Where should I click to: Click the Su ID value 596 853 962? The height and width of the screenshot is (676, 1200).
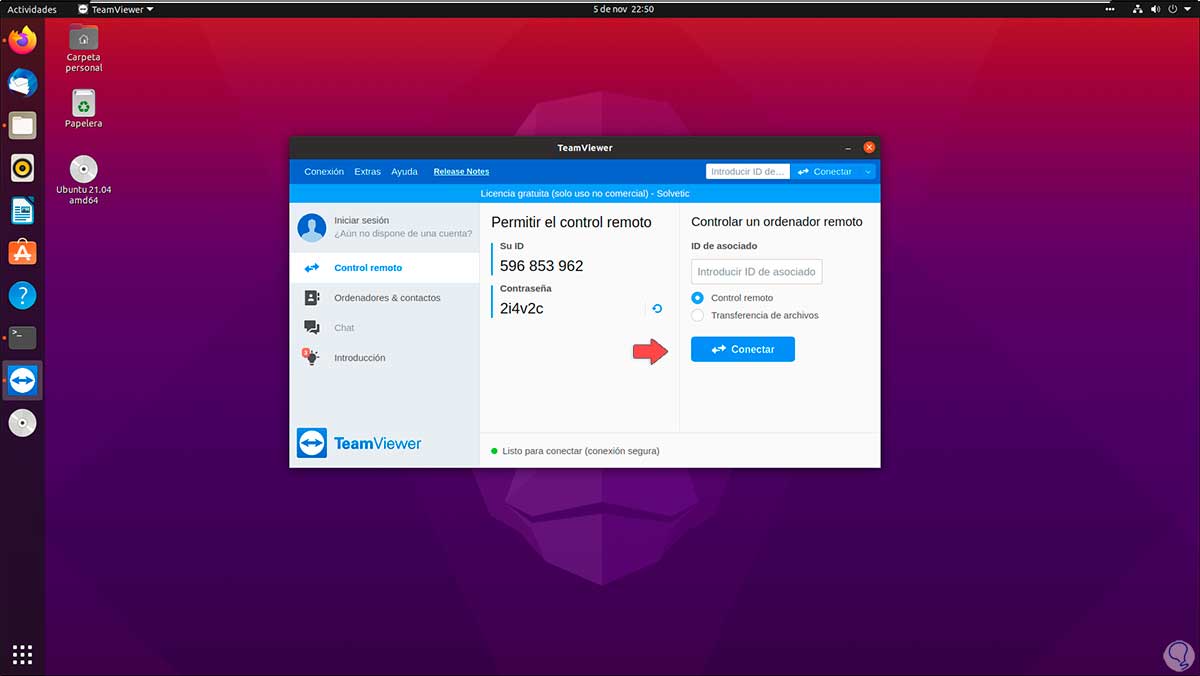tap(541, 266)
